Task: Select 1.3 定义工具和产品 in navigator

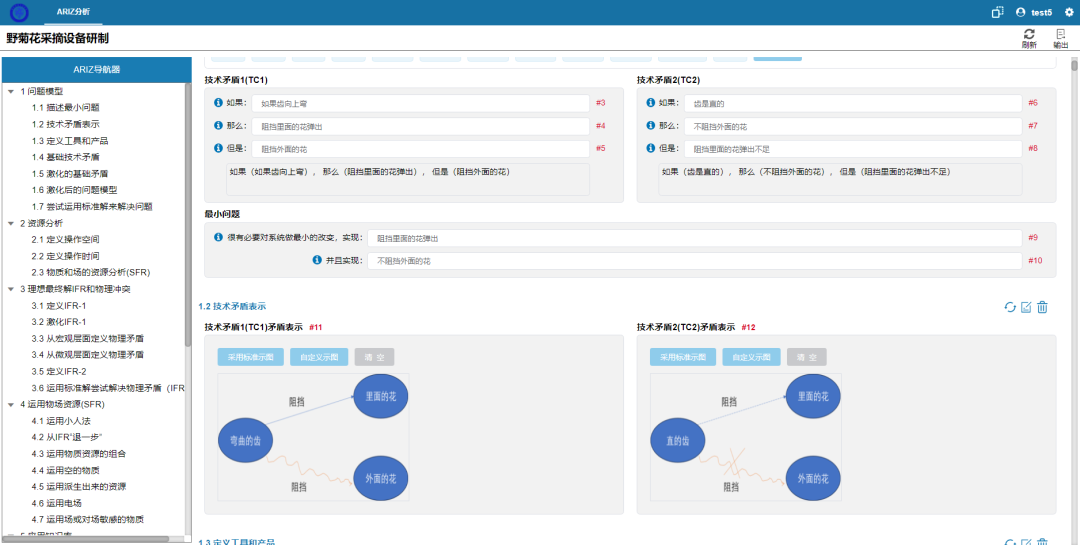Action: point(72,141)
